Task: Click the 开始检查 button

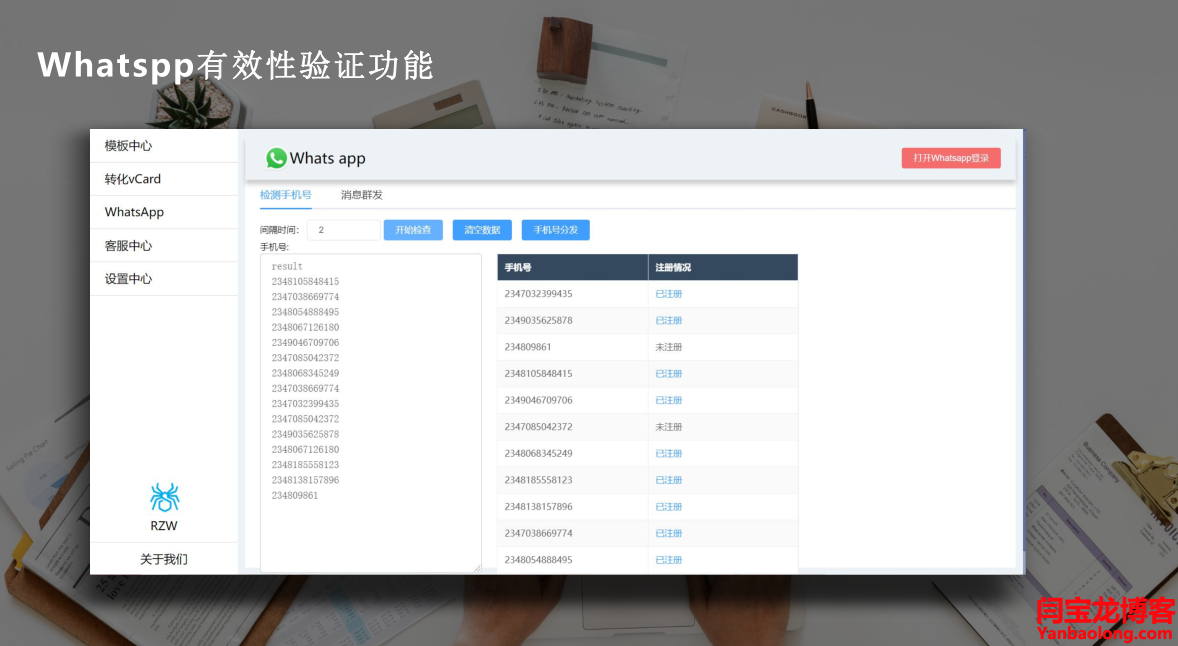Action: click(x=413, y=230)
